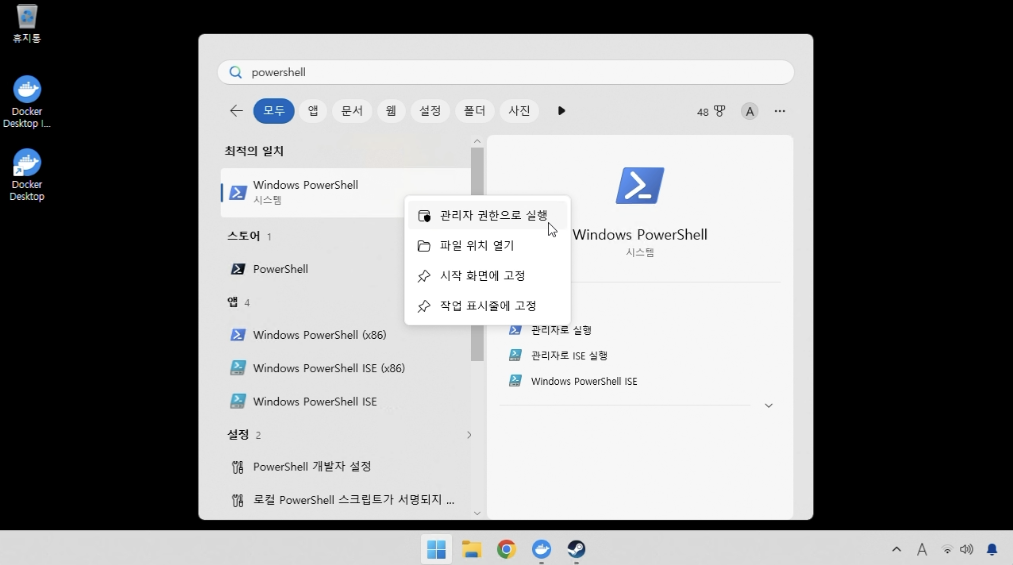The image size is (1013, 565).
Task: Open Google Chrome from taskbar
Action: tap(506, 550)
